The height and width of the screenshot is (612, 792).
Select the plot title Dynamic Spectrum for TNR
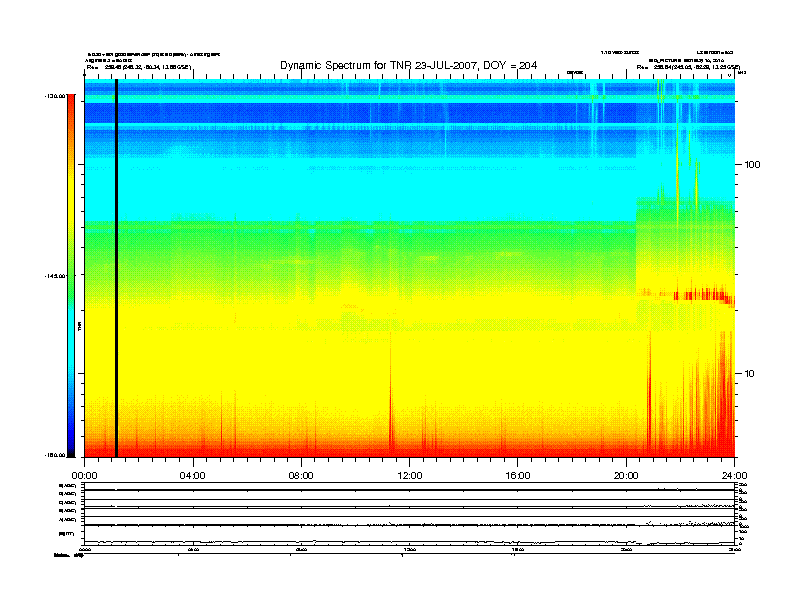point(408,65)
